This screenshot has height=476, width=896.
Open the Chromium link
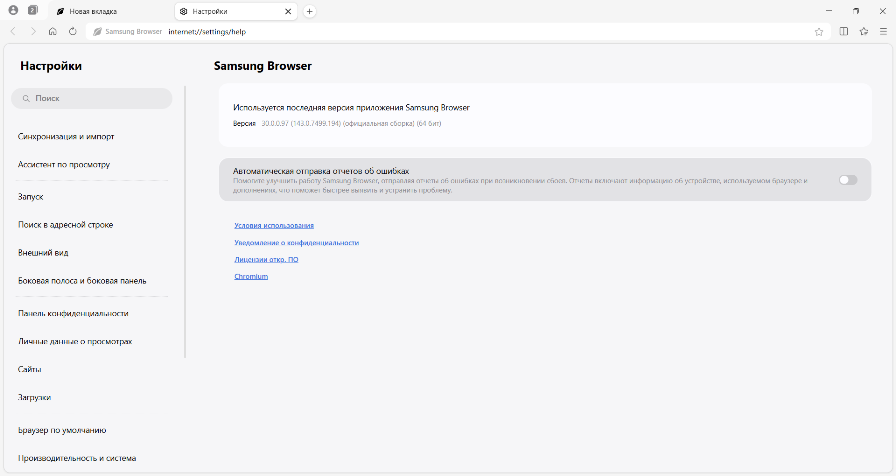pyautogui.click(x=251, y=277)
